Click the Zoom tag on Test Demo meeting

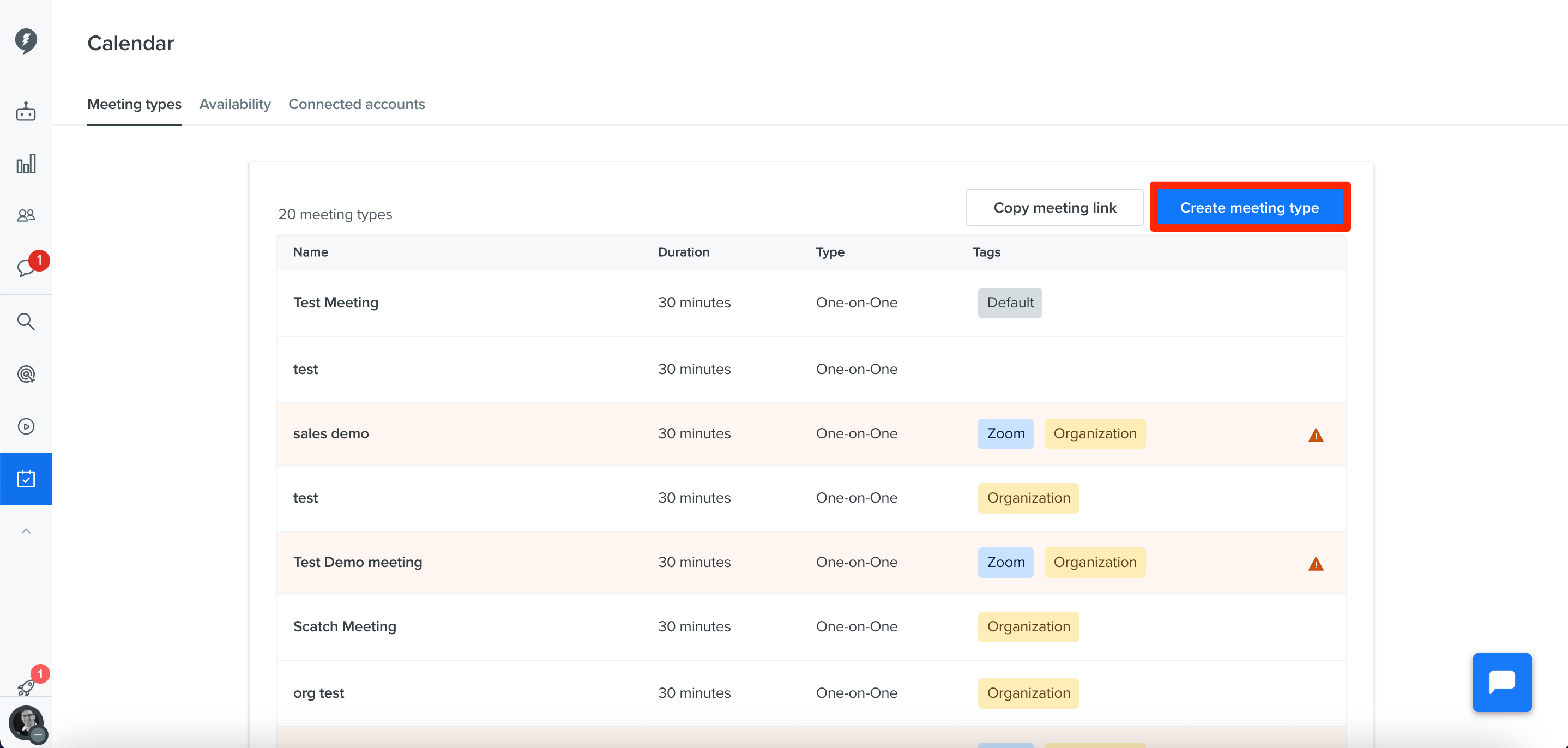[x=1005, y=563]
